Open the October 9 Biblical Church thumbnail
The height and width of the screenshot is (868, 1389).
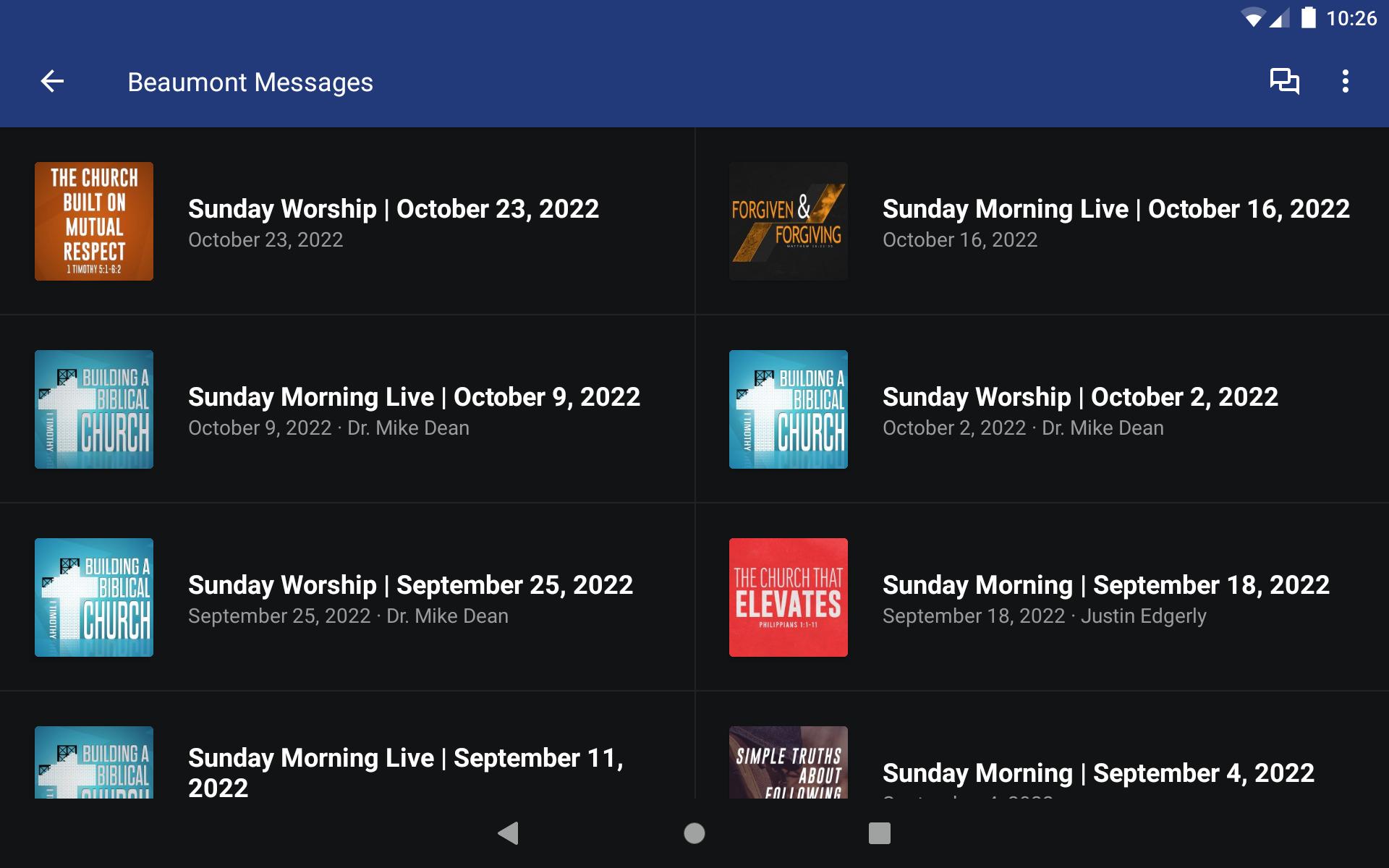coord(94,409)
